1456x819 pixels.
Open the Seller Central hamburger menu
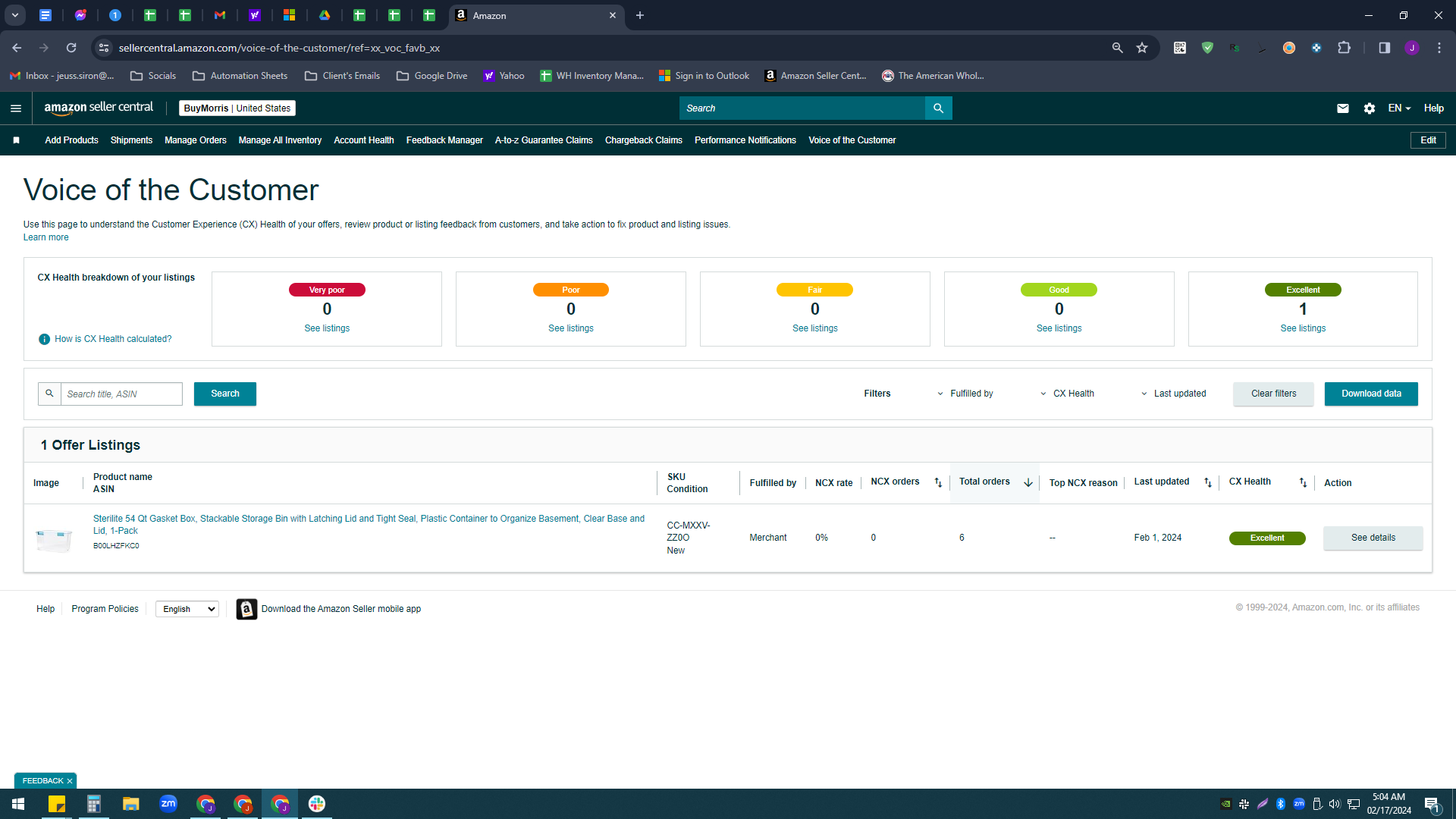point(16,108)
